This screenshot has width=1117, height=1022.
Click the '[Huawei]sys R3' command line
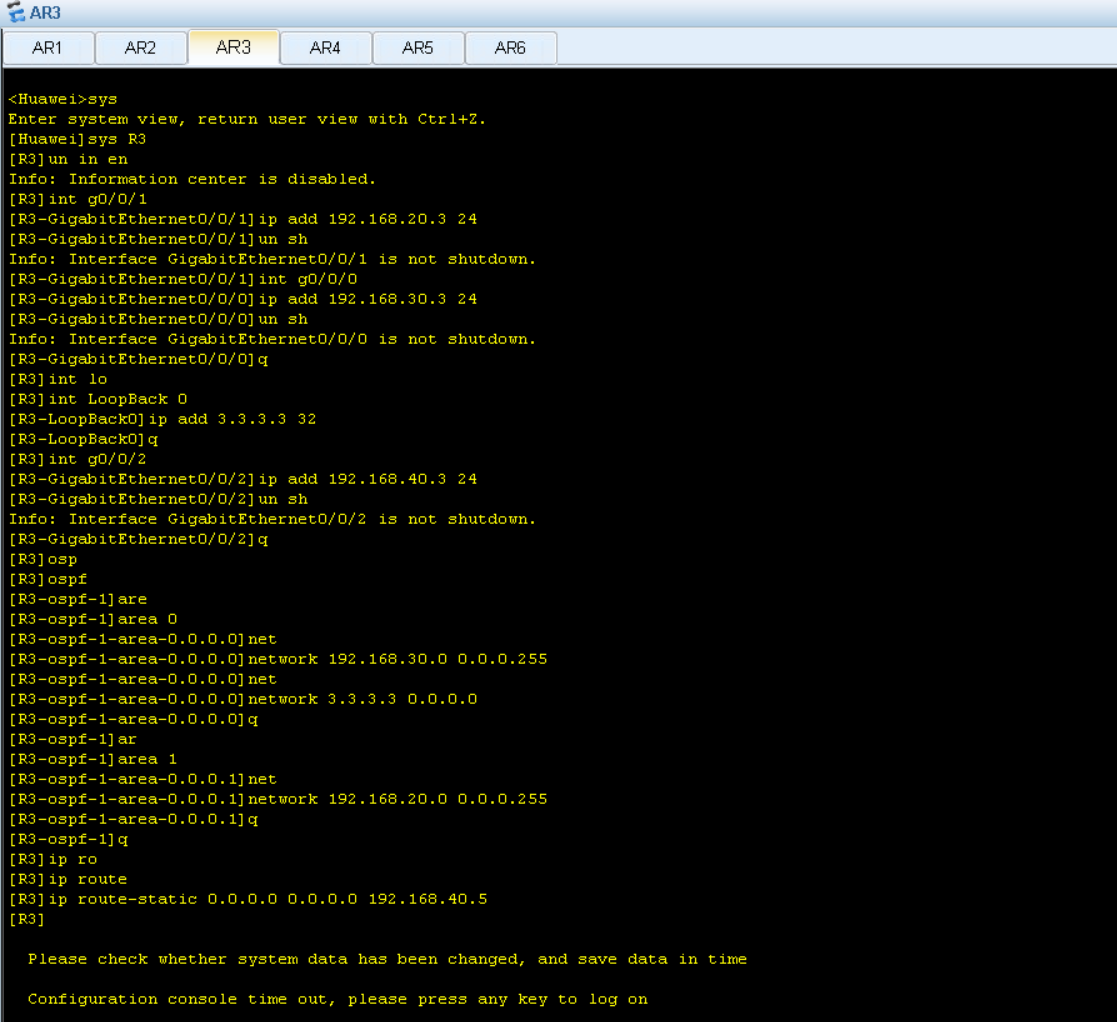point(77,139)
